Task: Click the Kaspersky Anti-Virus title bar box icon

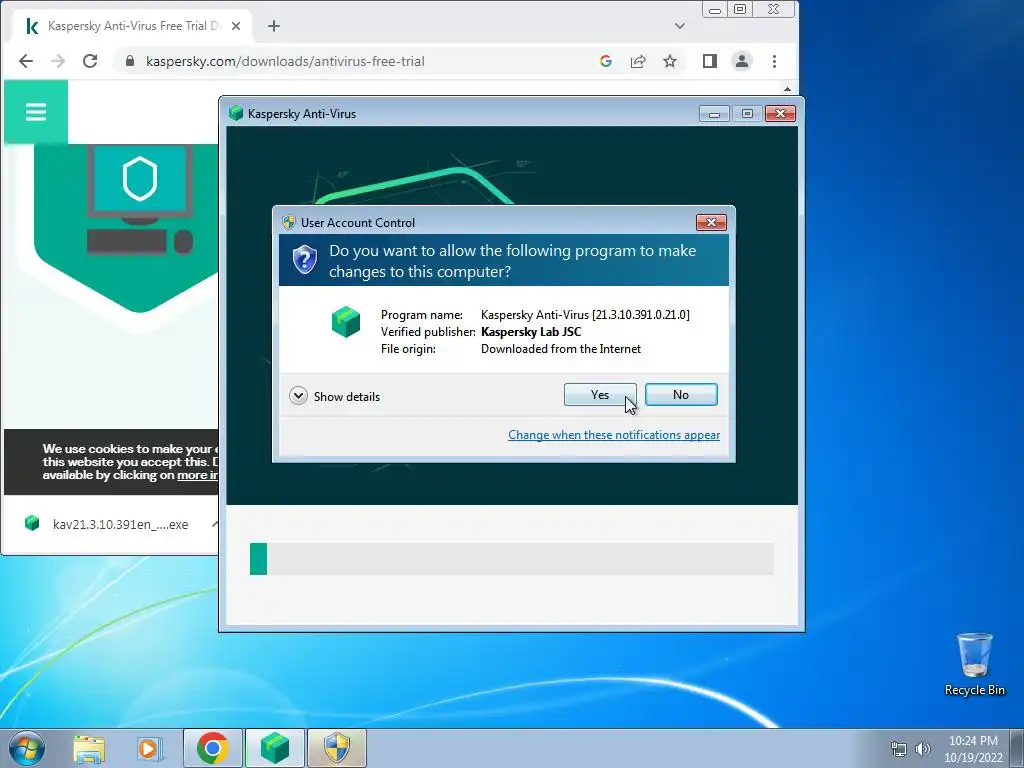Action: [236, 114]
